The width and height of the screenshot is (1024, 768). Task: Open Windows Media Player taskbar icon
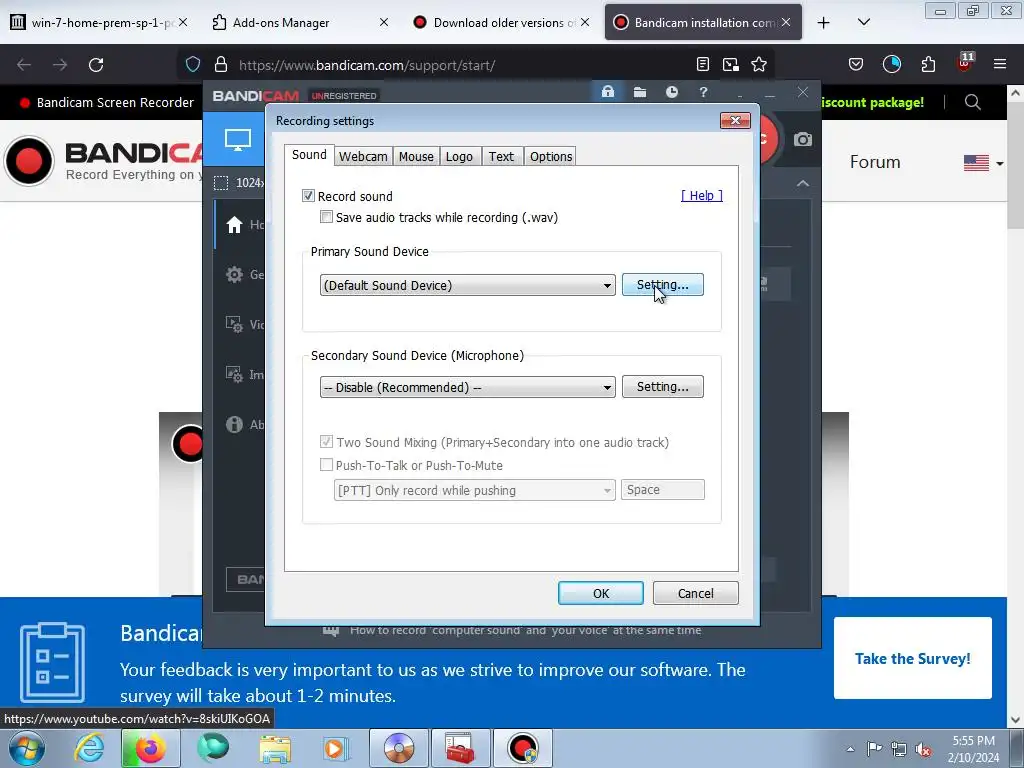point(336,748)
